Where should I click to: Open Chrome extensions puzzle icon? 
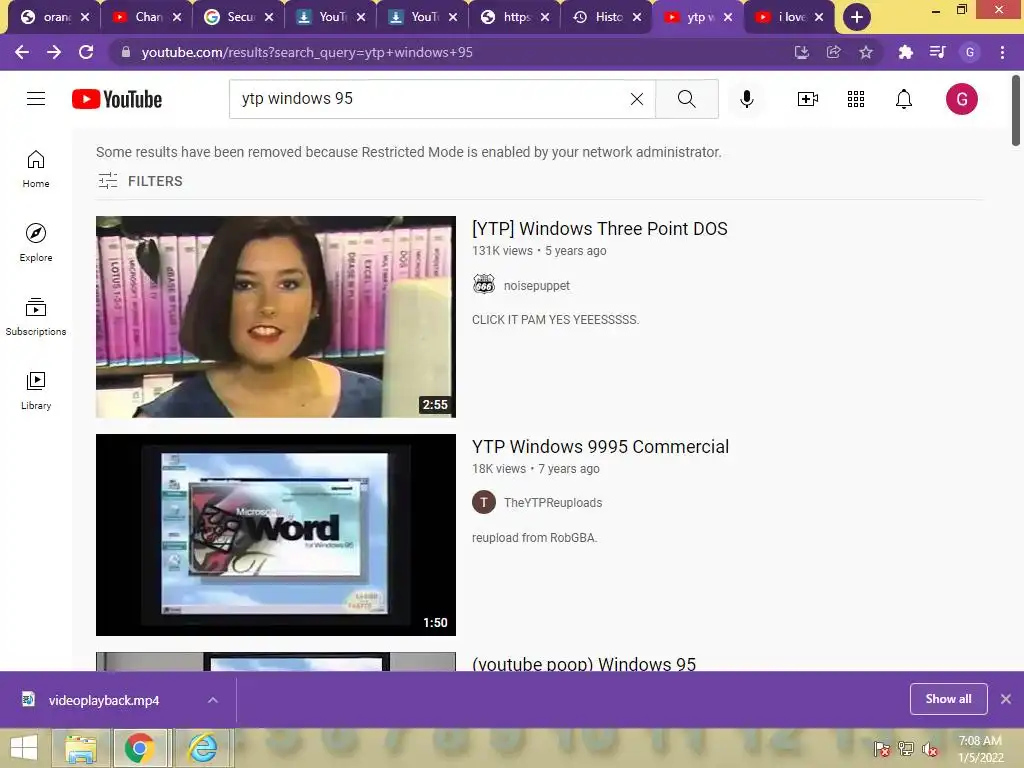click(x=905, y=52)
